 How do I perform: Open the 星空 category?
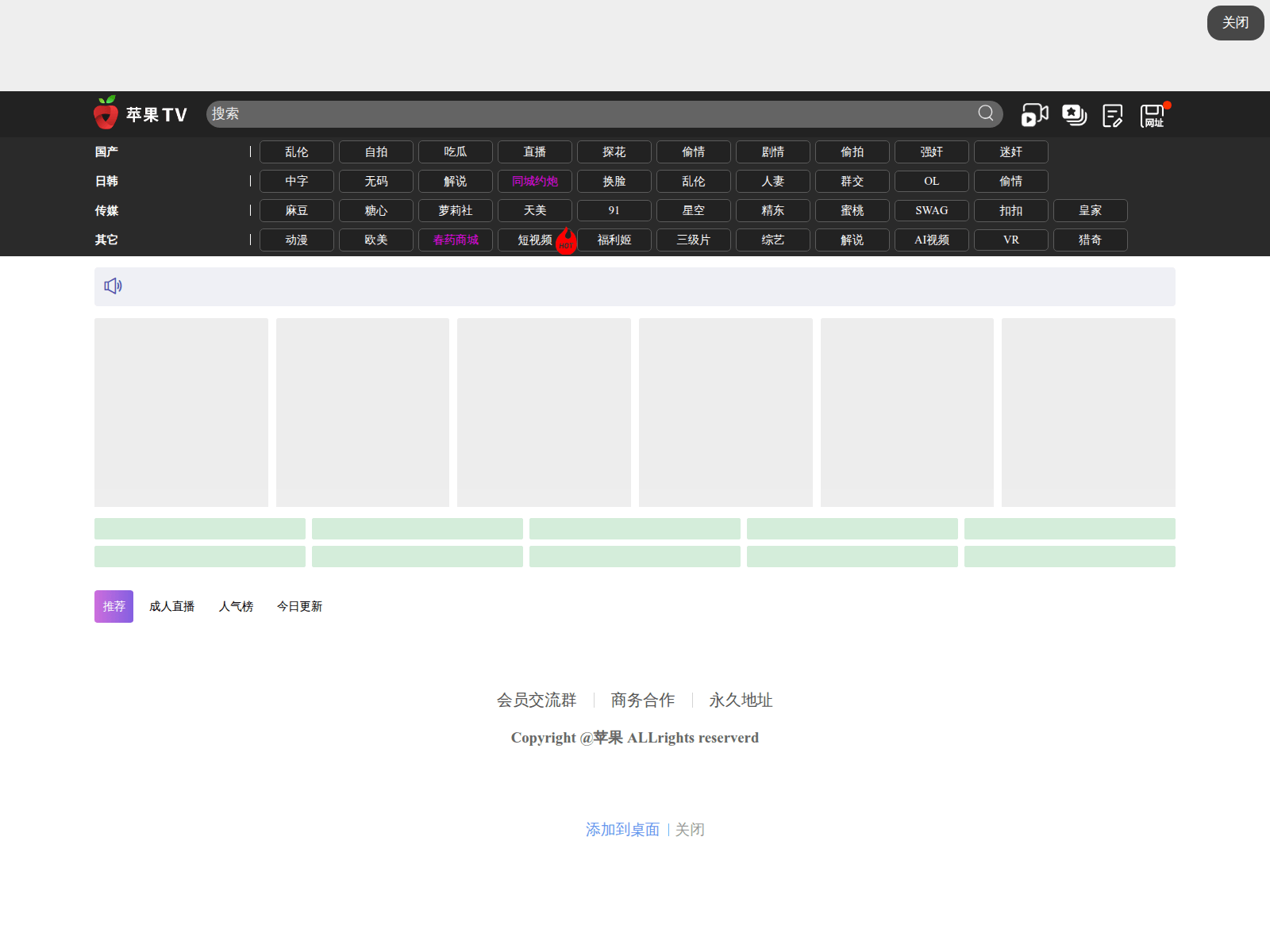coord(694,210)
